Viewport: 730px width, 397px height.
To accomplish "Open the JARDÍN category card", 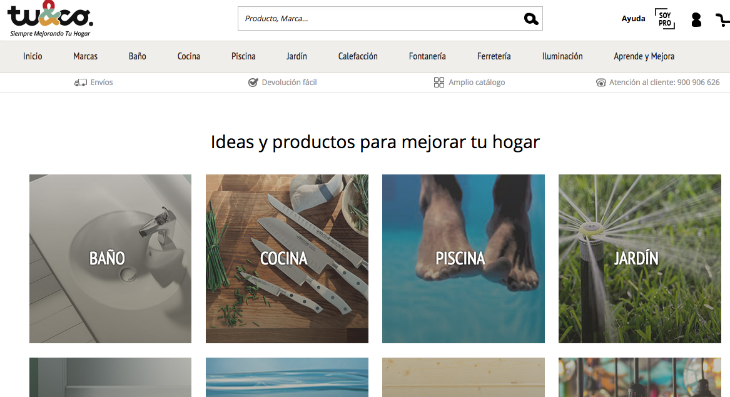I will pos(640,259).
